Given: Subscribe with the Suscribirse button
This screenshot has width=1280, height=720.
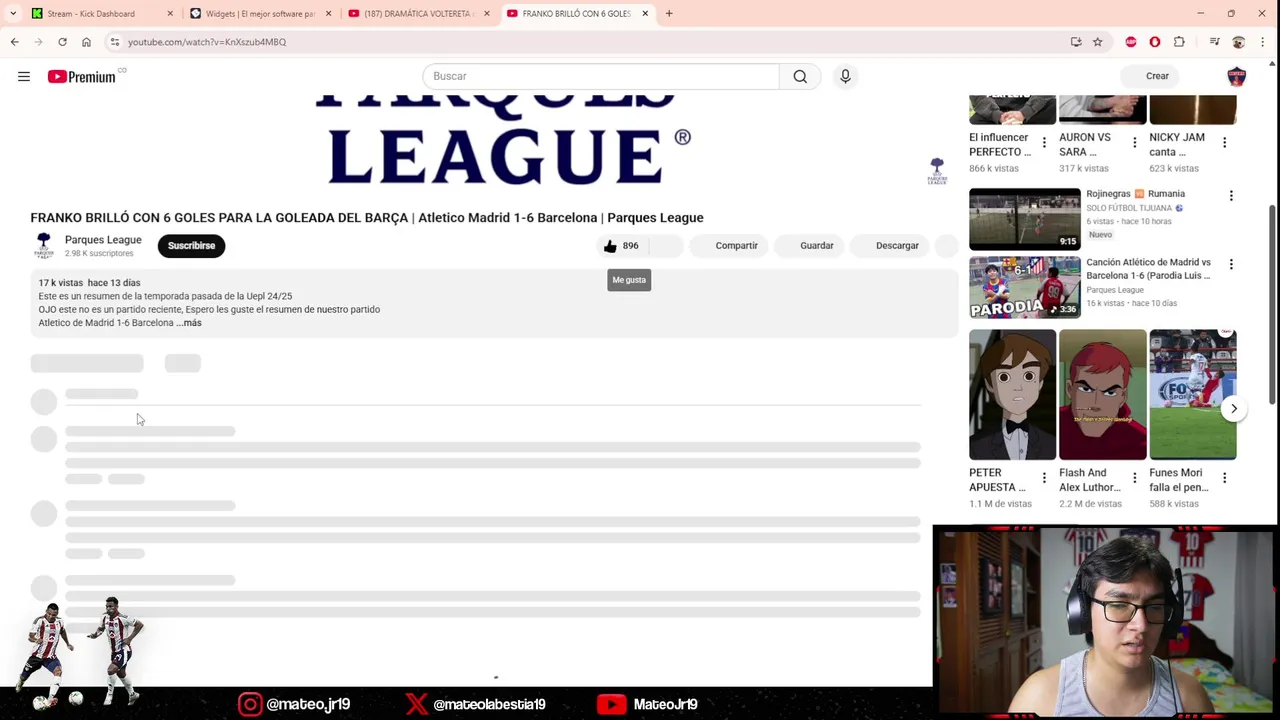Looking at the screenshot, I should (191, 246).
